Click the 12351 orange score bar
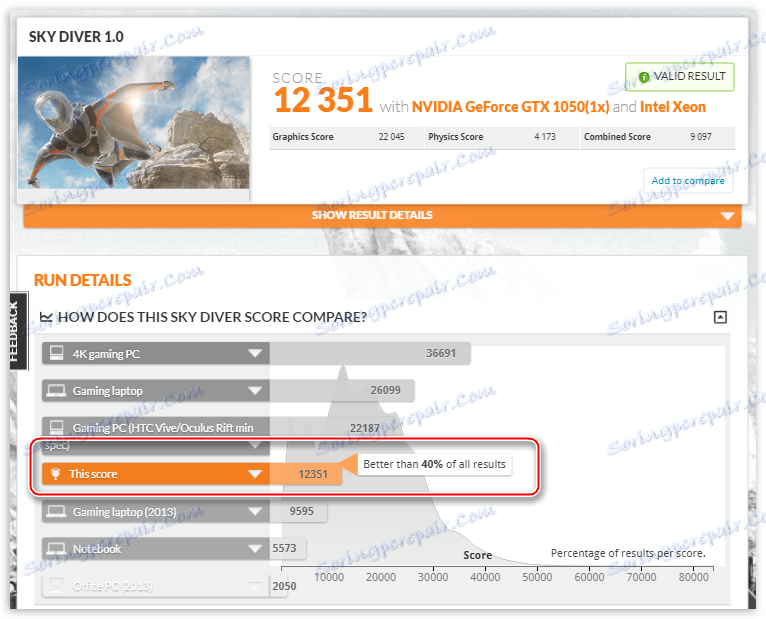 [x=306, y=474]
